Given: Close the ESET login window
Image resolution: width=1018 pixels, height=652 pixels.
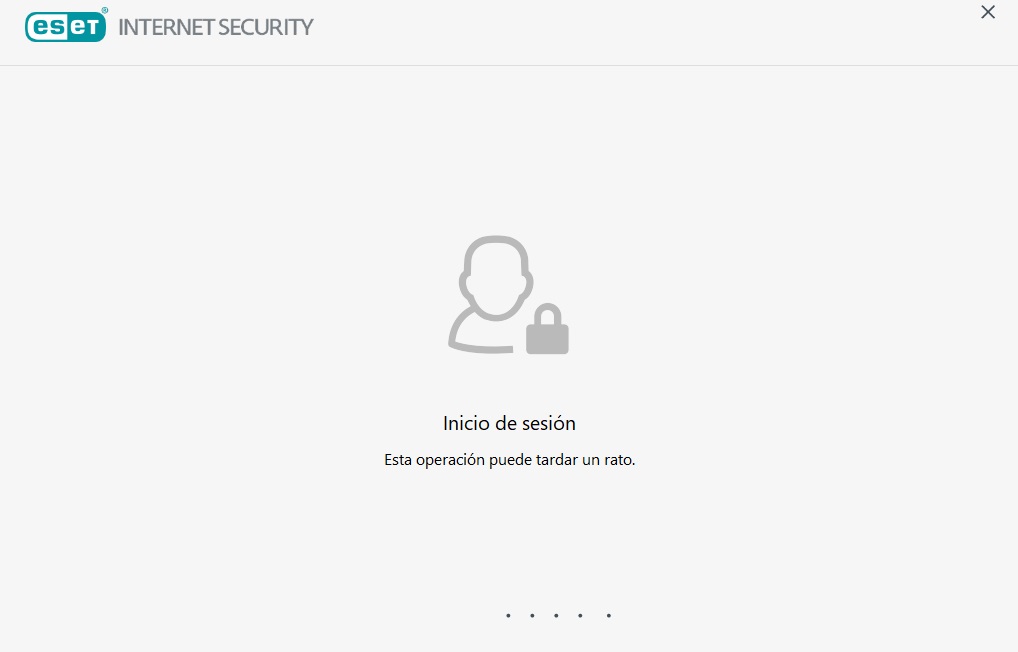Looking at the screenshot, I should click(987, 12).
